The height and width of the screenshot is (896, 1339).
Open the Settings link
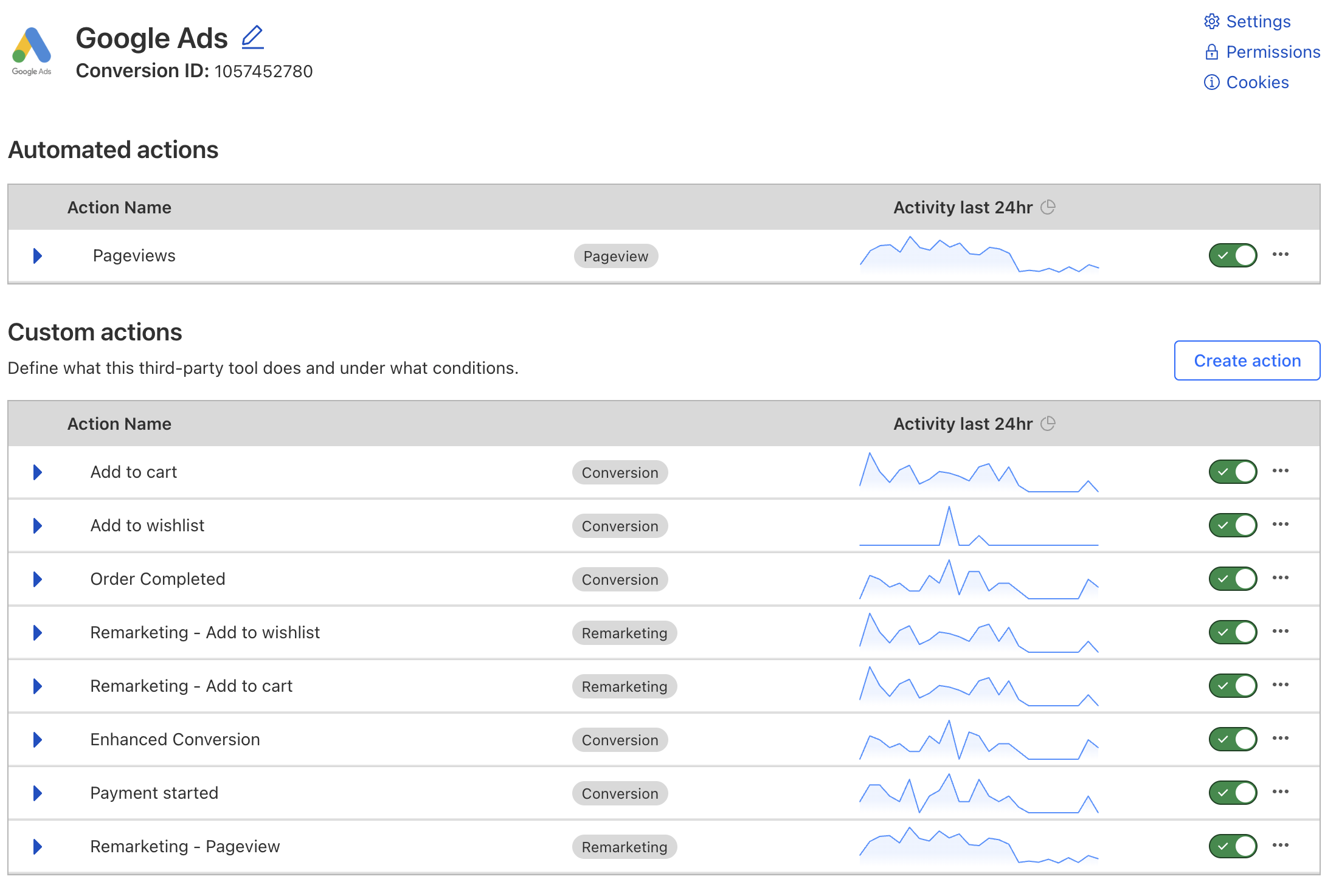coord(1258,22)
